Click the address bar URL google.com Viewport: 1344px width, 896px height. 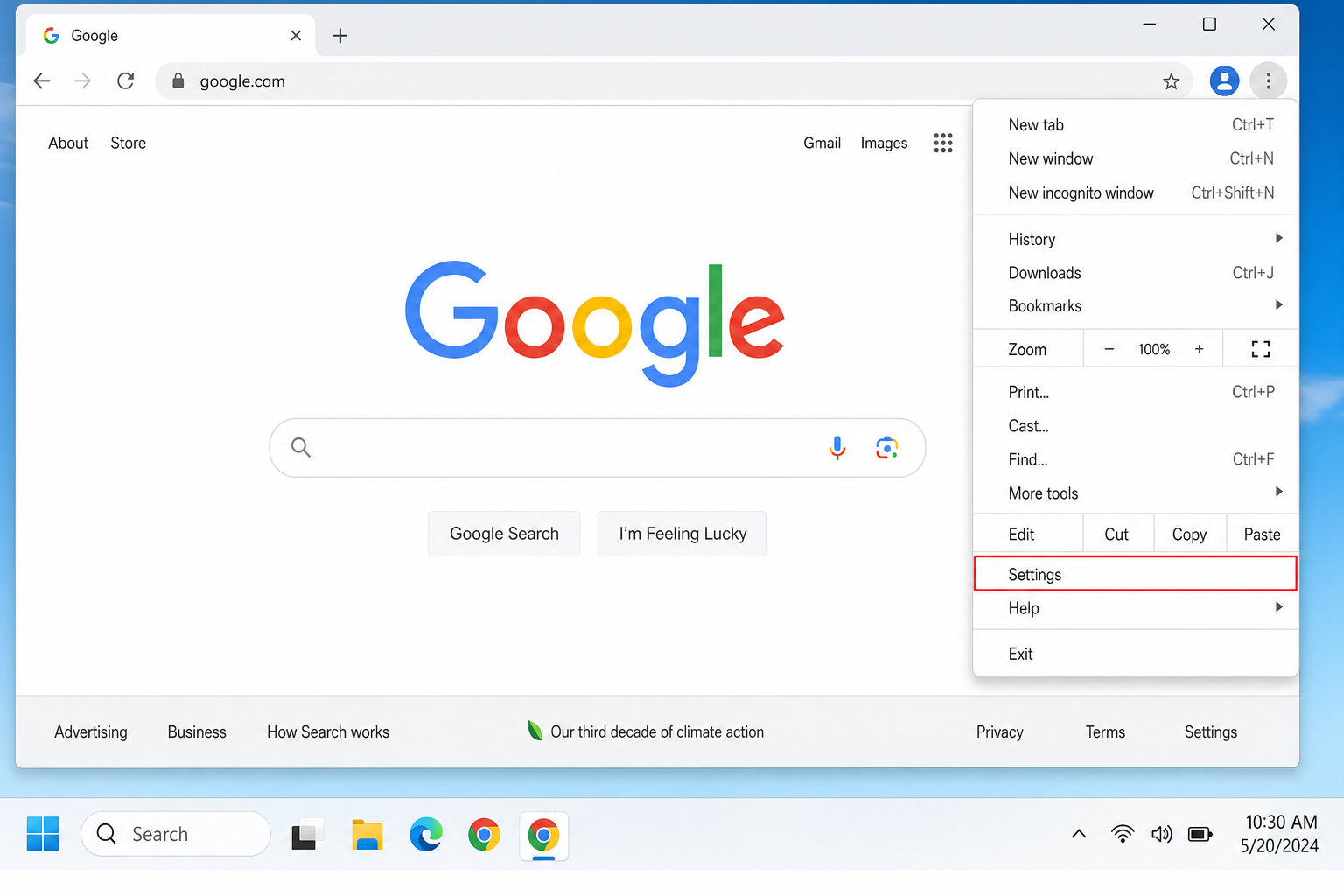pyautogui.click(x=242, y=81)
